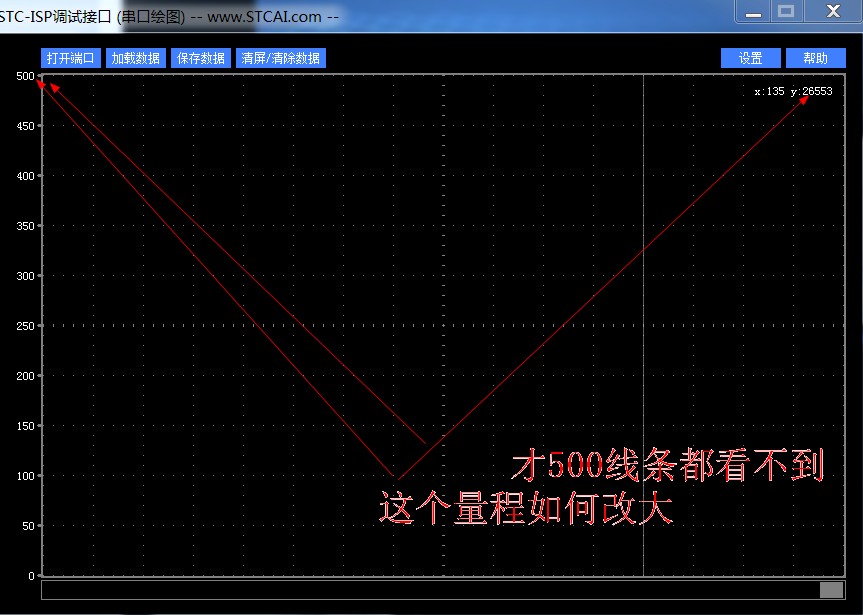Open 设置 settings
The image size is (863, 615).
751,58
